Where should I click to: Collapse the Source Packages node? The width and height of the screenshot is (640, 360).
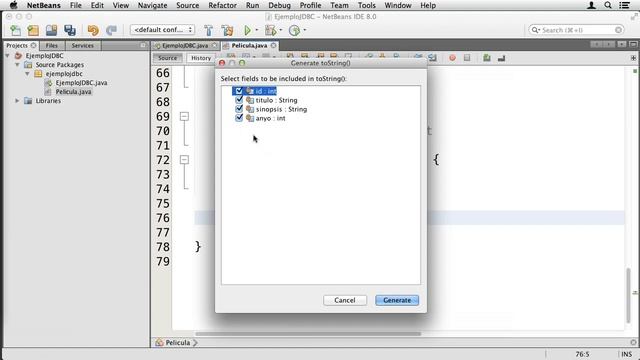pyautogui.click(x=17, y=64)
